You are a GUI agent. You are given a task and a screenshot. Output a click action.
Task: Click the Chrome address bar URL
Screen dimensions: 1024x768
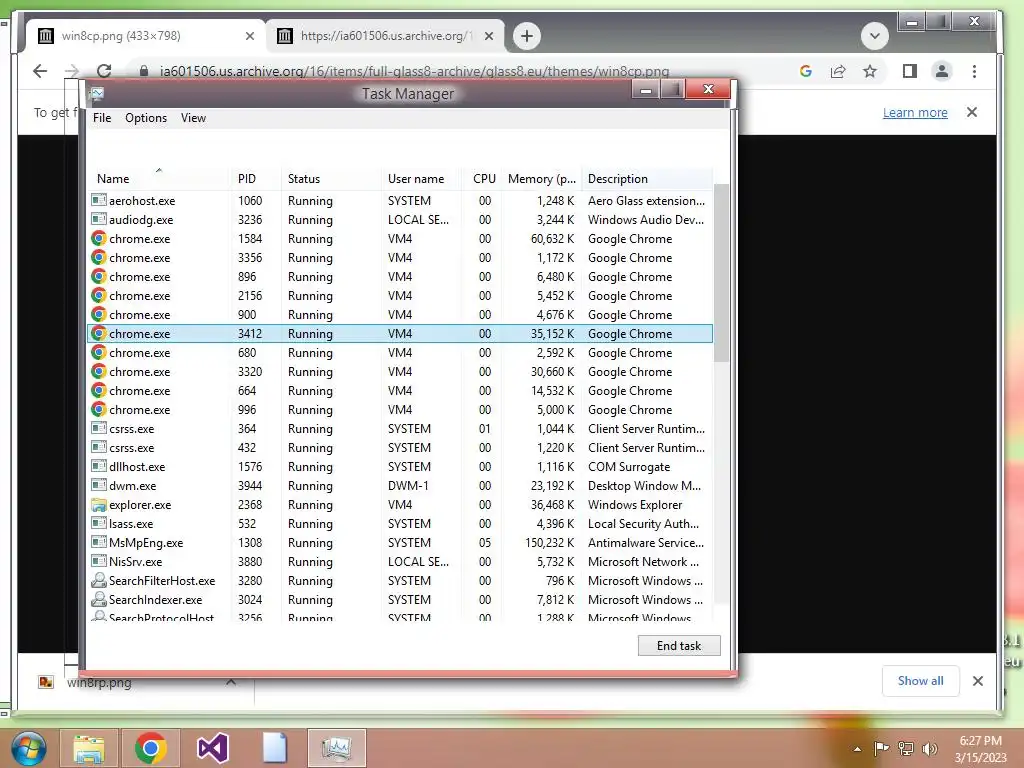414,71
